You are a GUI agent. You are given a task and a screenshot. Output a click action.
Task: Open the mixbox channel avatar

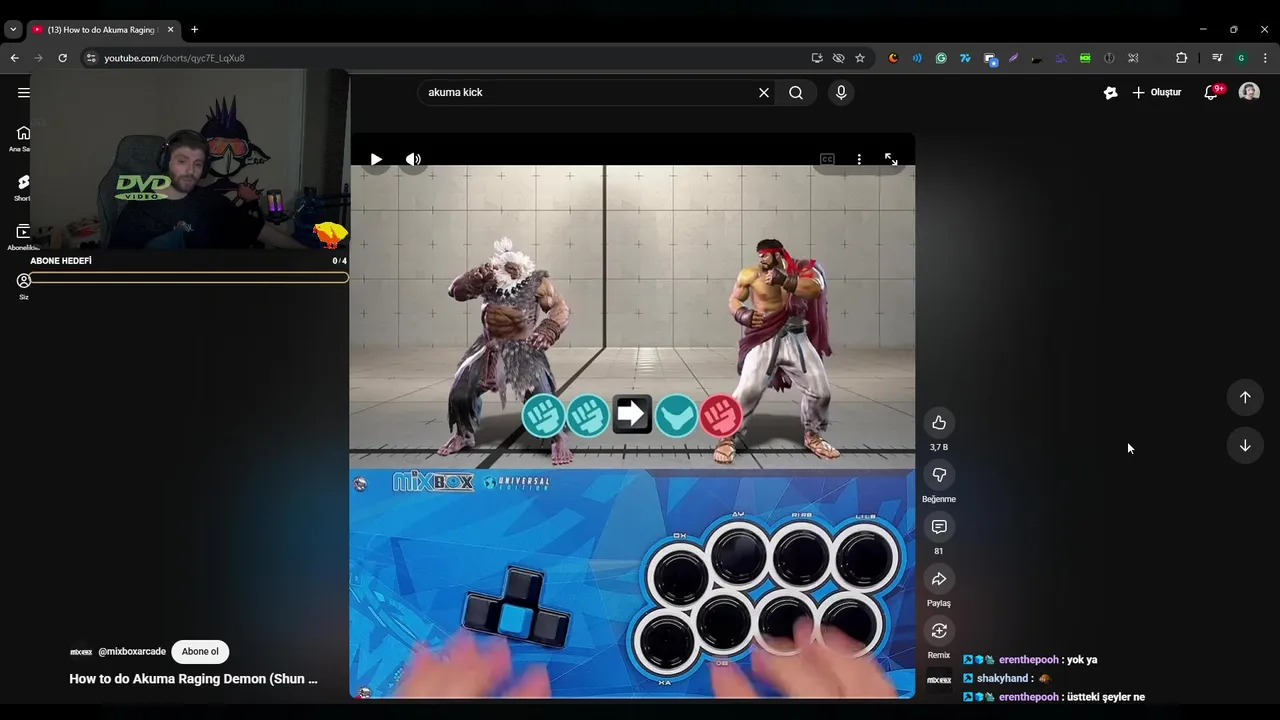click(x=81, y=651)
